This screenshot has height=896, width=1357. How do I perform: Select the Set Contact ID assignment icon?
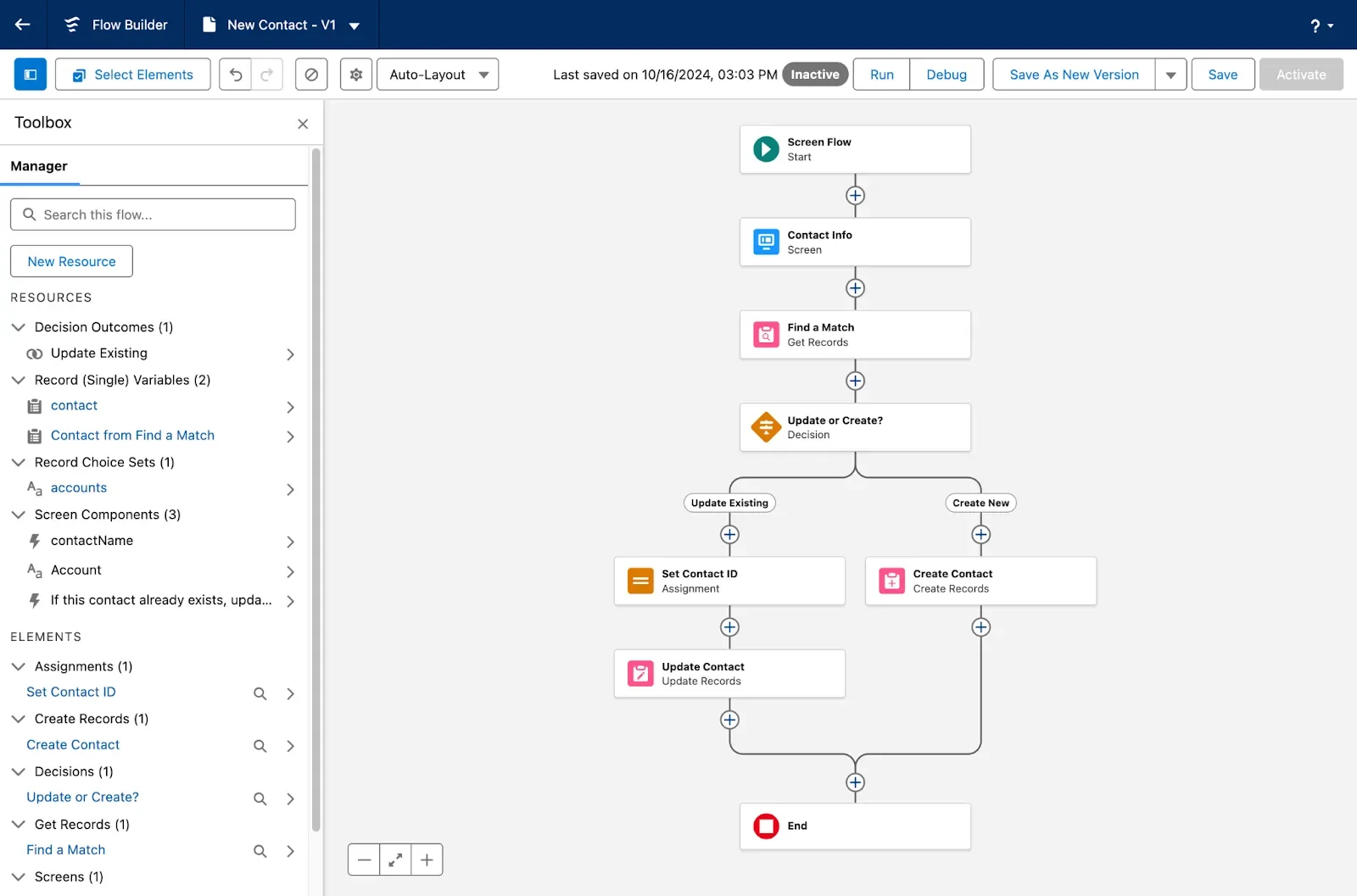[x=640, y=581]
